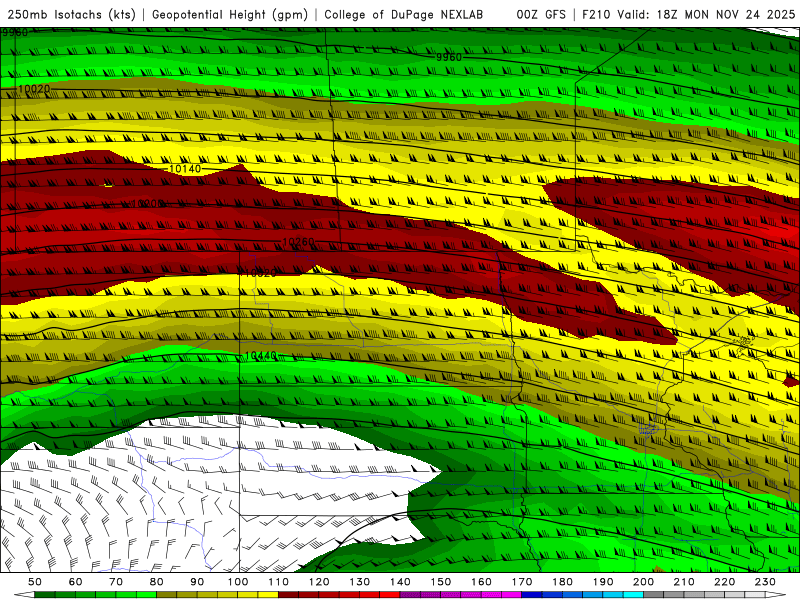
Task: Click the right arrow end of color bar
Action: pyautogui.click(x=776, y=595)
